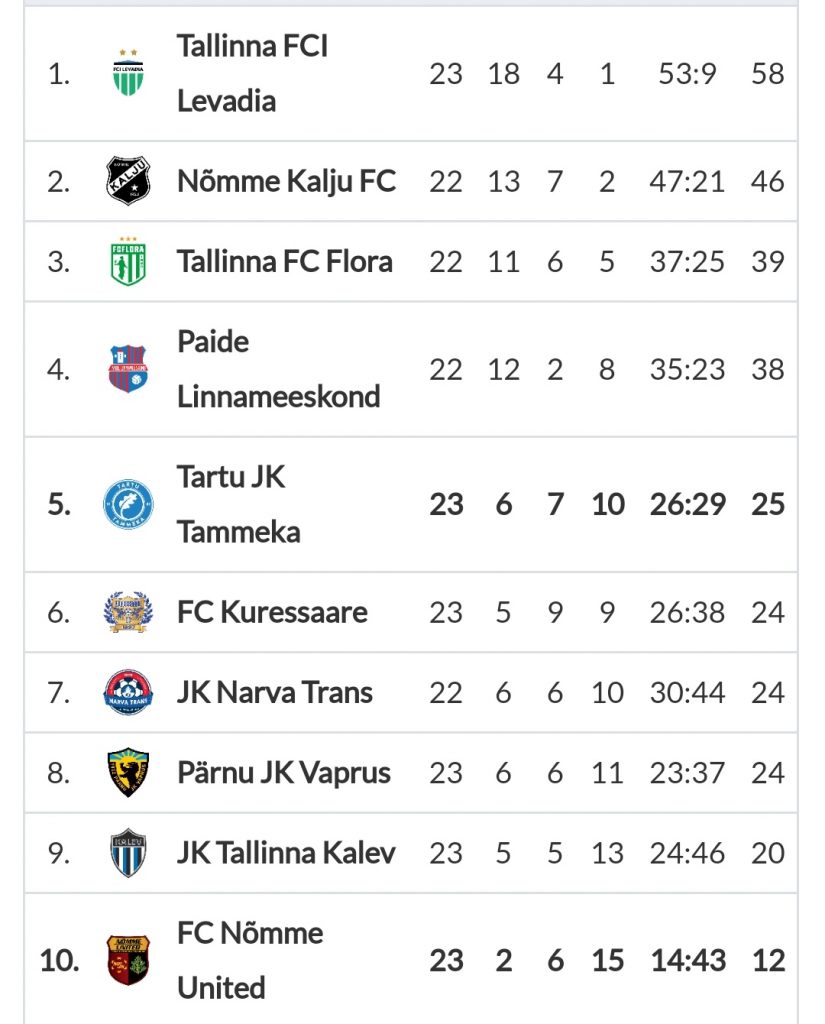
Task: Open the Tallinna FC Flora team link
Action: pos(285,261)
